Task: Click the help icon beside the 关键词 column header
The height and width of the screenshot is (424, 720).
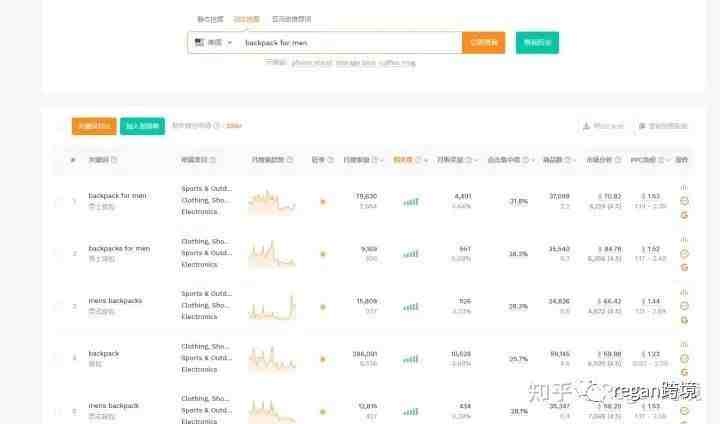Action: click(114, 160)
